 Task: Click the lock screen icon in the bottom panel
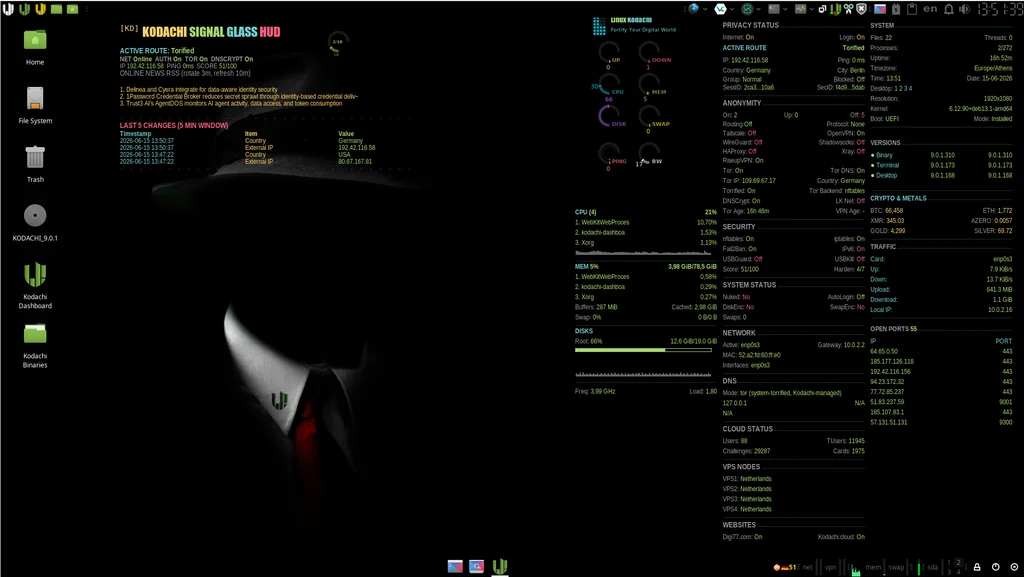pos(977,567)
